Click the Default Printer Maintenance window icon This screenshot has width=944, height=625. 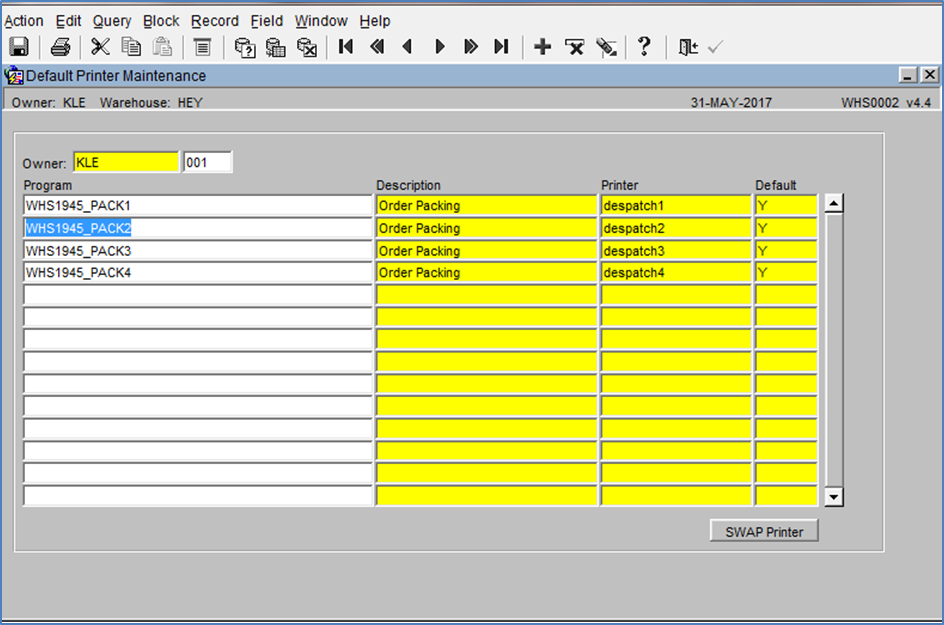point(14,76)
